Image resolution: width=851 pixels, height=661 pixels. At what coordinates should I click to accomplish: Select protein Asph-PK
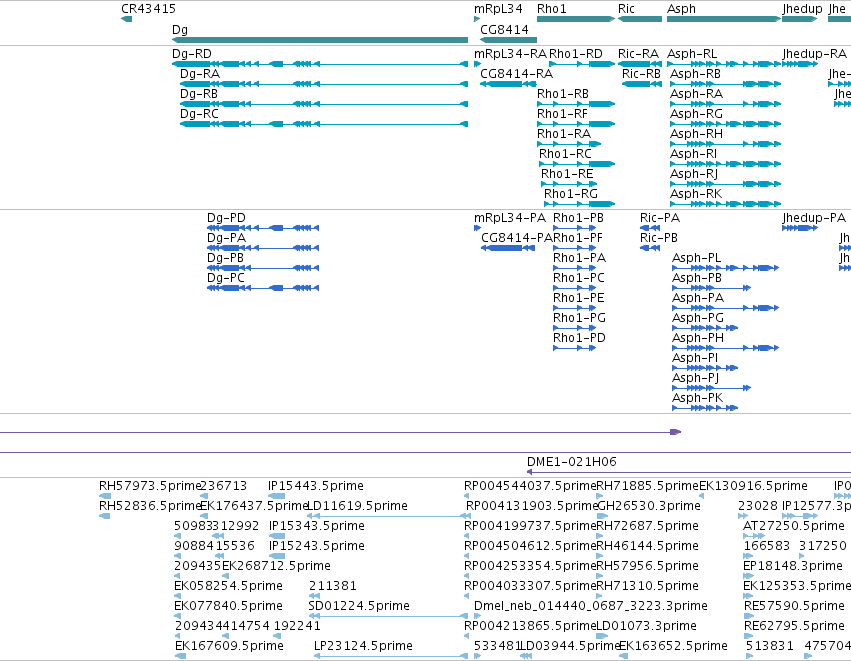[x=705, y=408]
